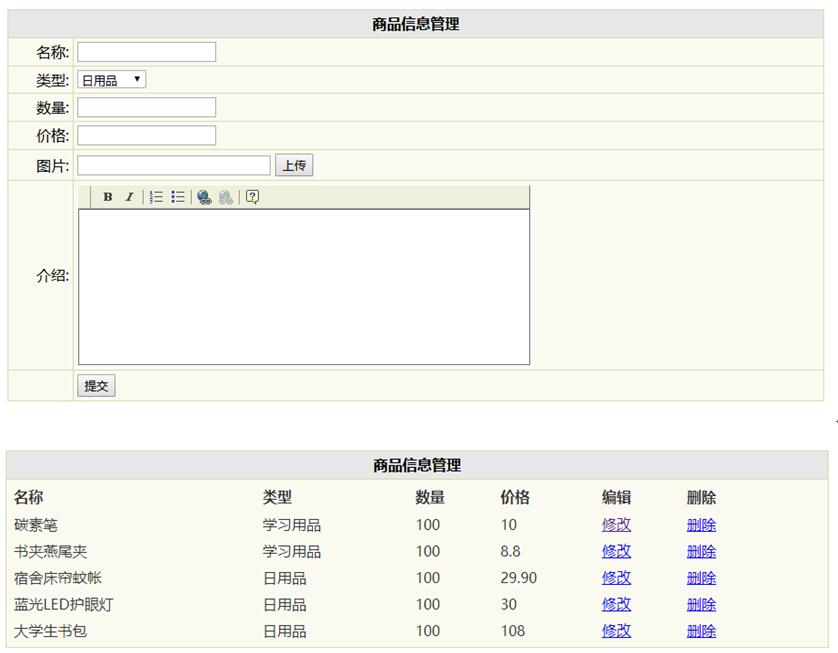
Task: Insert a hyperlink with the globe icon
Action: click(204, 197)
